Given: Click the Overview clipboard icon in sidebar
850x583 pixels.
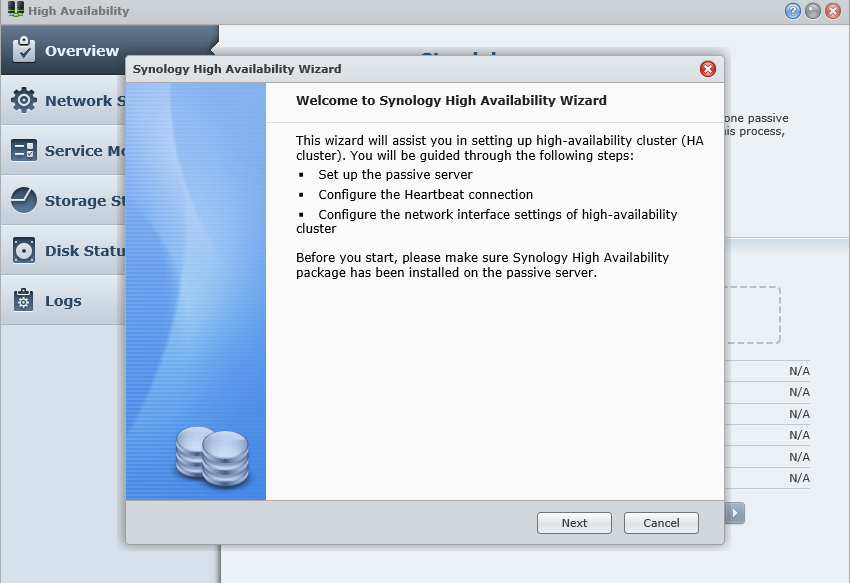Looking at the screenshot, I should pyautogui.click(x=24, y=49).
